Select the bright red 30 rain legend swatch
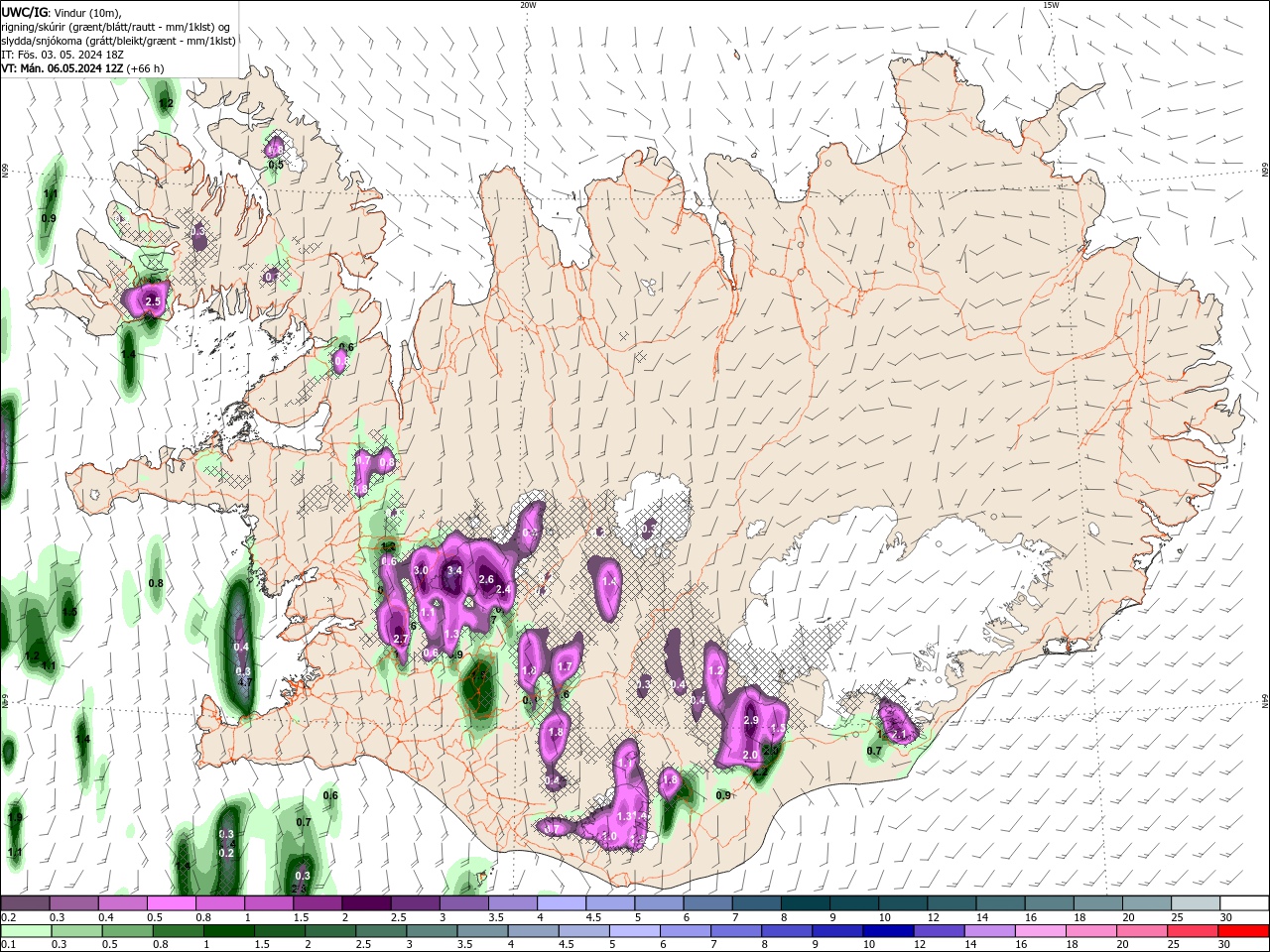This screenshot has height=952, width=1270. tap(1244, 931)
